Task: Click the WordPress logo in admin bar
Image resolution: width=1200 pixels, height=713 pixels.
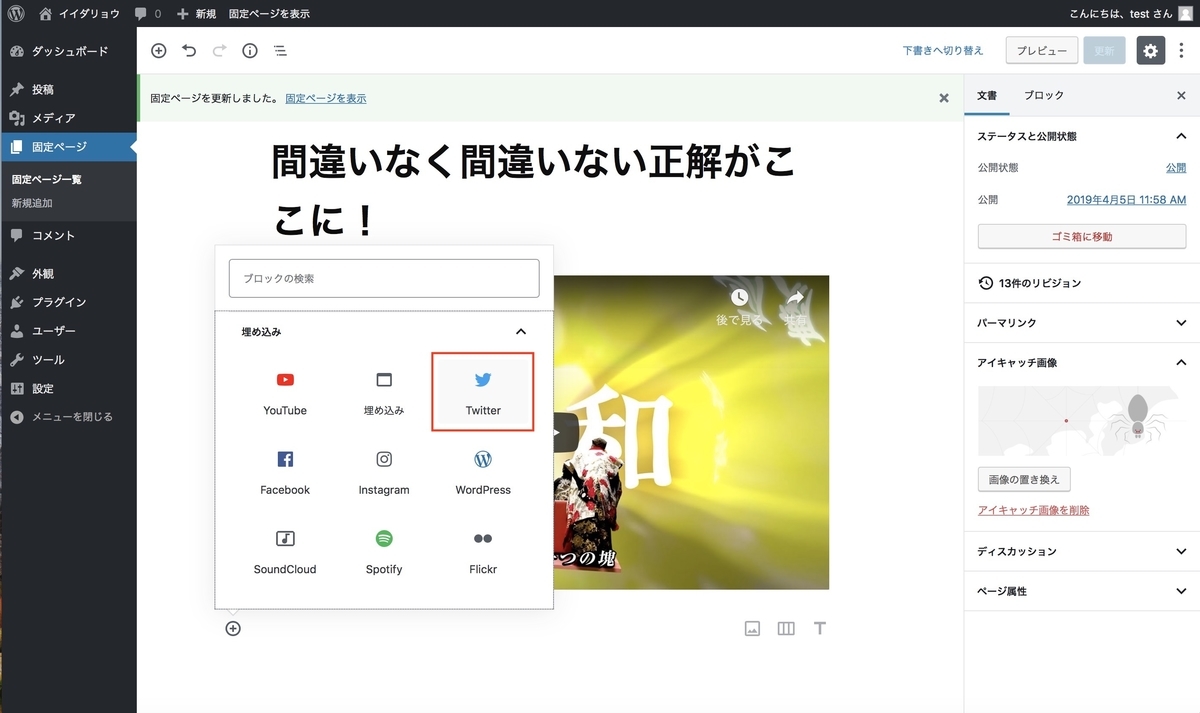Action: (x=16, y=14)
